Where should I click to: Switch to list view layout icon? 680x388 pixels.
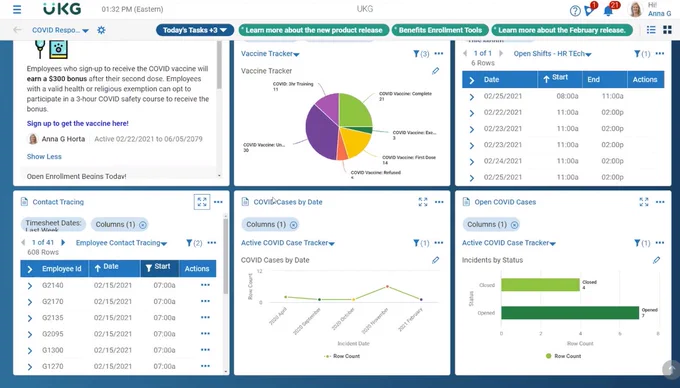651,30
